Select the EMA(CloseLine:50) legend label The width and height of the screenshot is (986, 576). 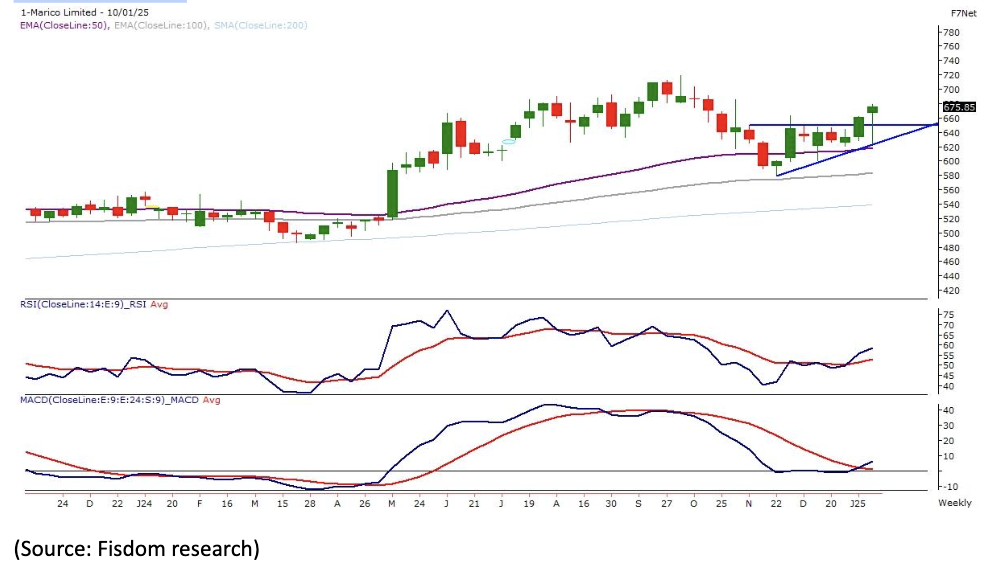[x=63, y=25]
